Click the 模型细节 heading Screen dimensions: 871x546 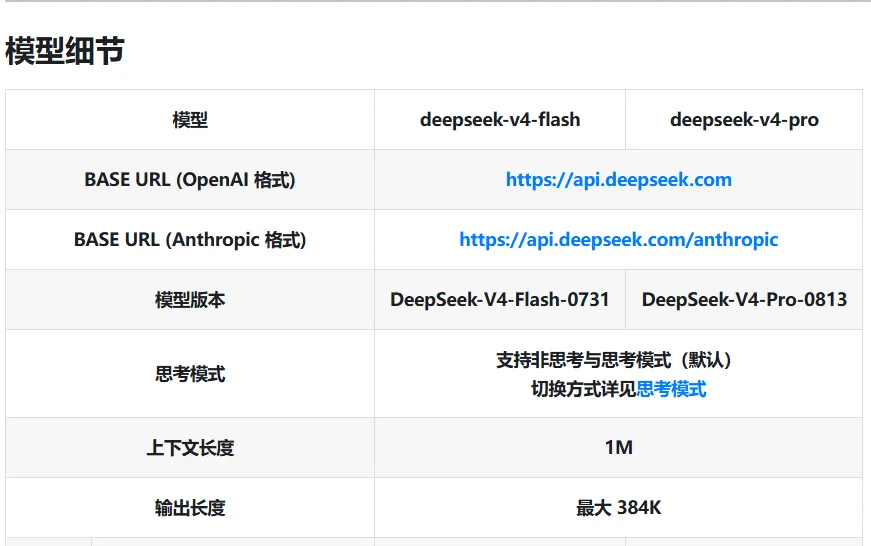(x=64, y=51)
